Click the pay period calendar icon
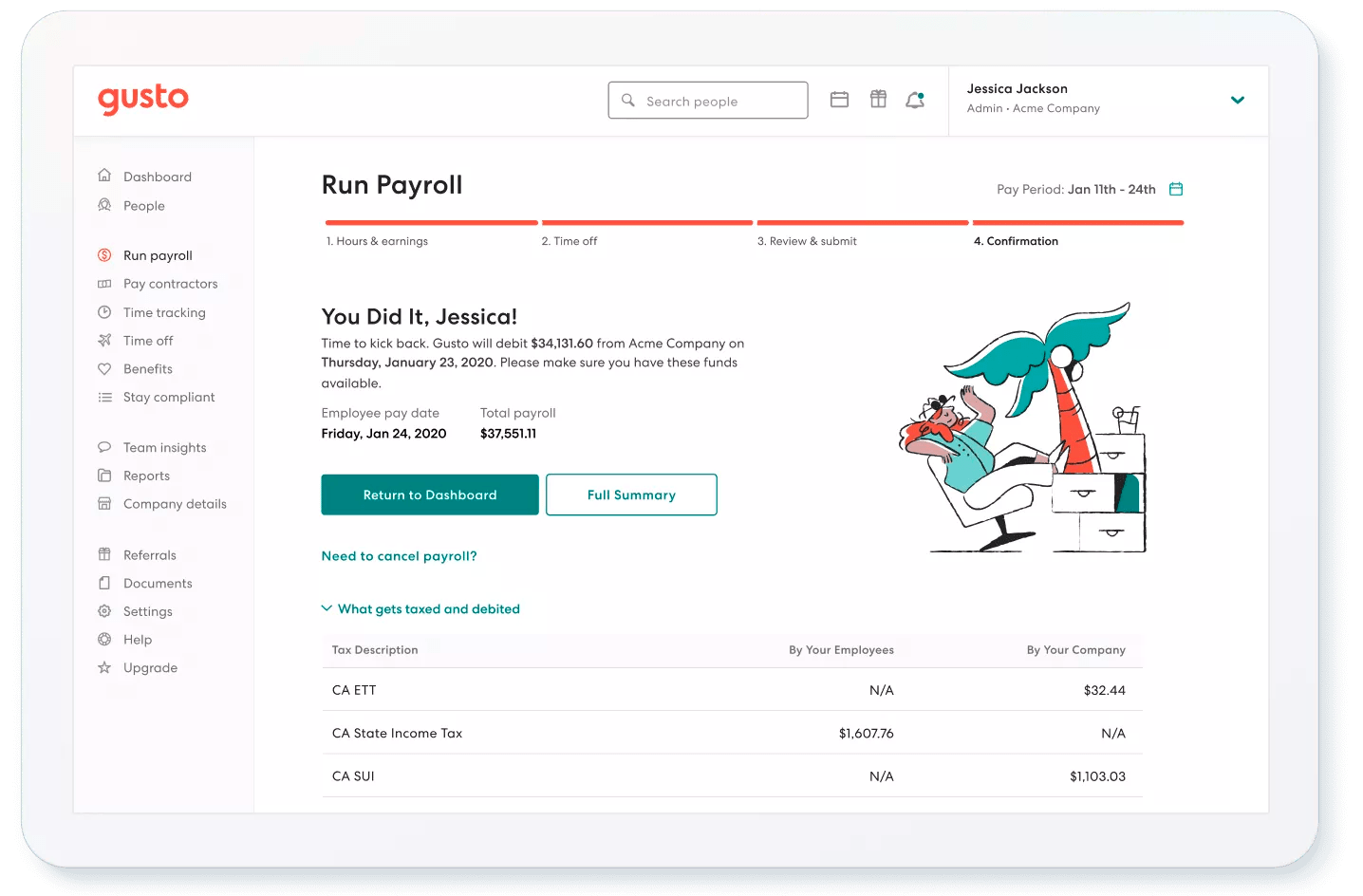Viewport: 1363px width, 896px height. (x=1175, y=189)
